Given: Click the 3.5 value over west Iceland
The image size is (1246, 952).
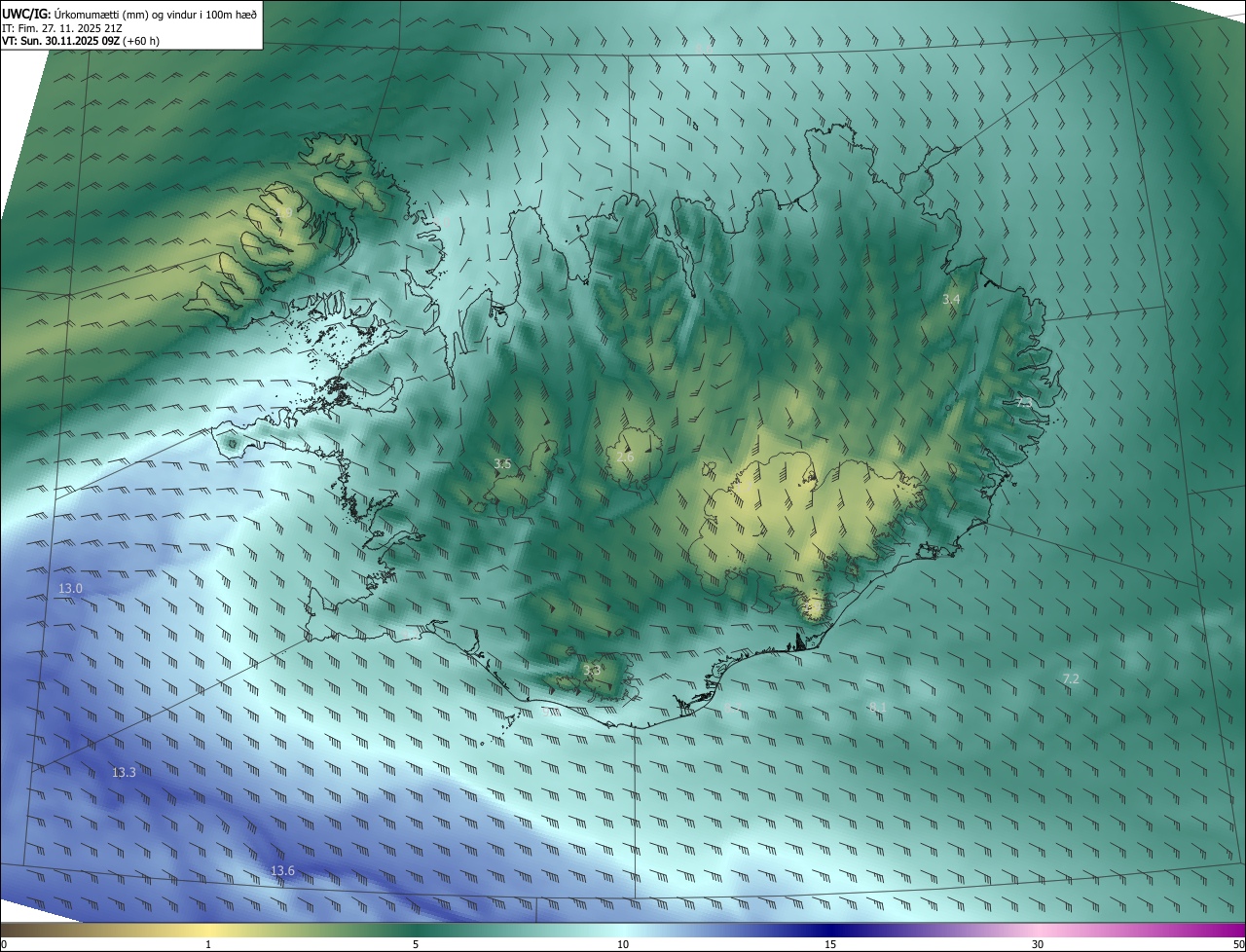Looking at the screenshot, I should point(502,464).
